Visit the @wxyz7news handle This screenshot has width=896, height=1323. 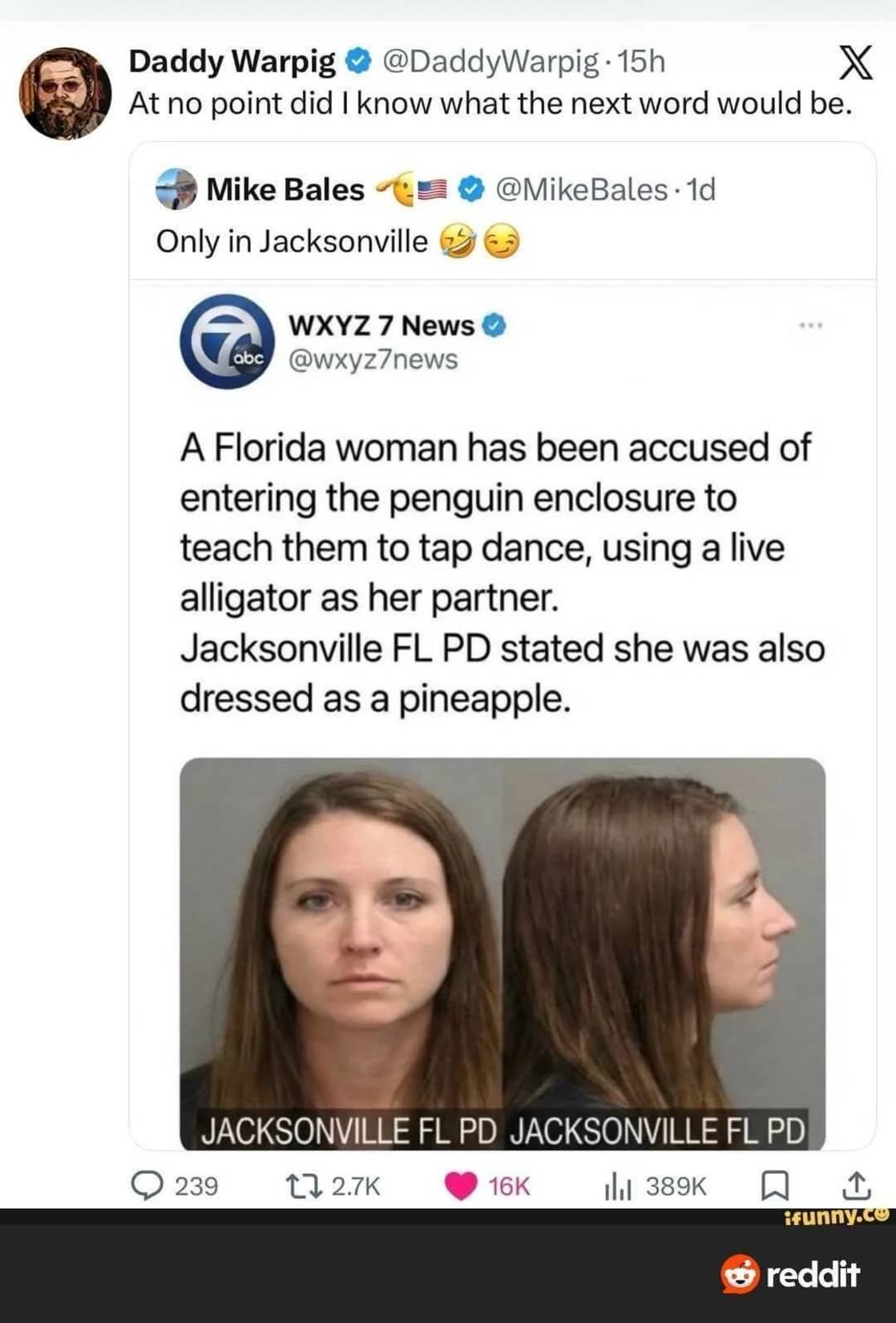point(373,359)
